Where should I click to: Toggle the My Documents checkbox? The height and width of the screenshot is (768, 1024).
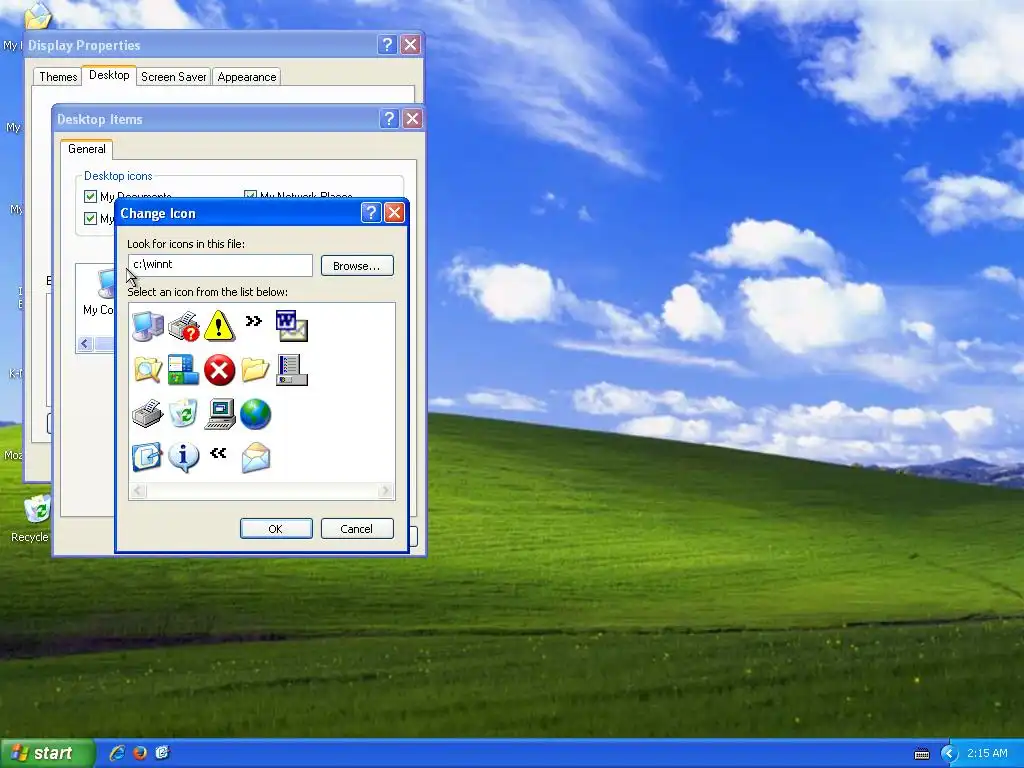pyautogui.click(x=91, y=196)
